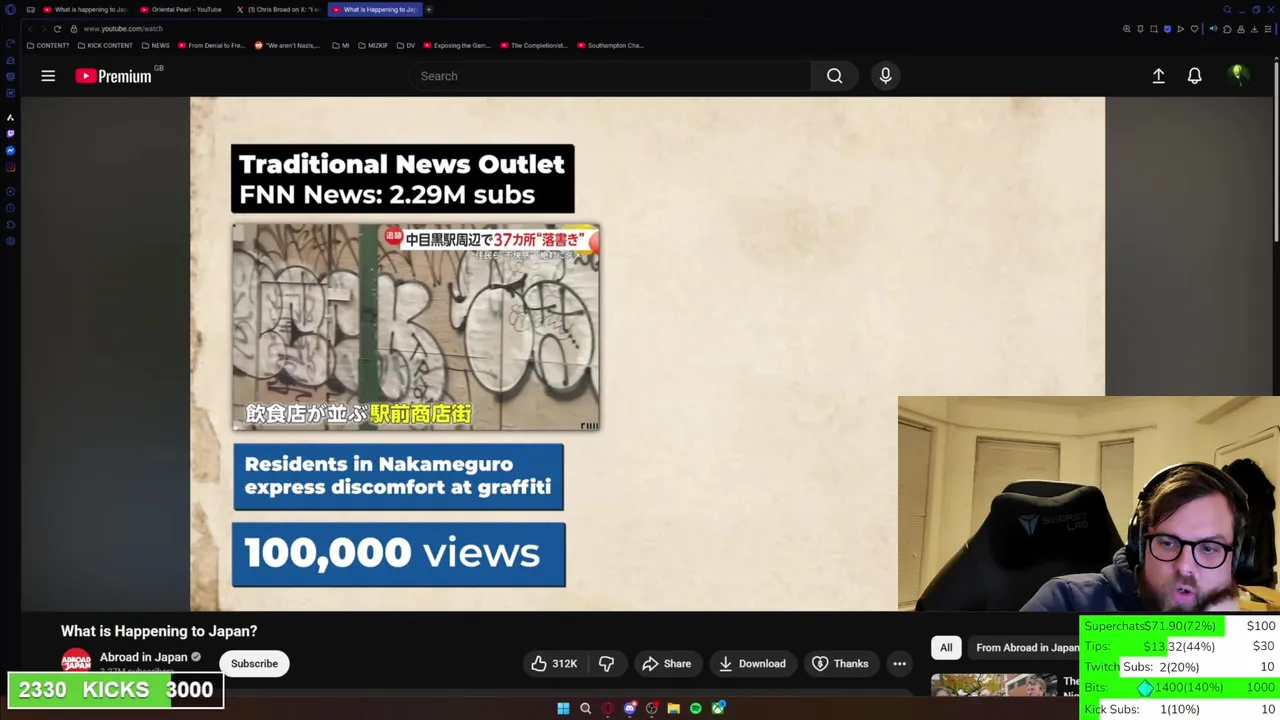Click the magnifier search button
The width and height of the screenshot is (1280, 720).
(834, 76)
